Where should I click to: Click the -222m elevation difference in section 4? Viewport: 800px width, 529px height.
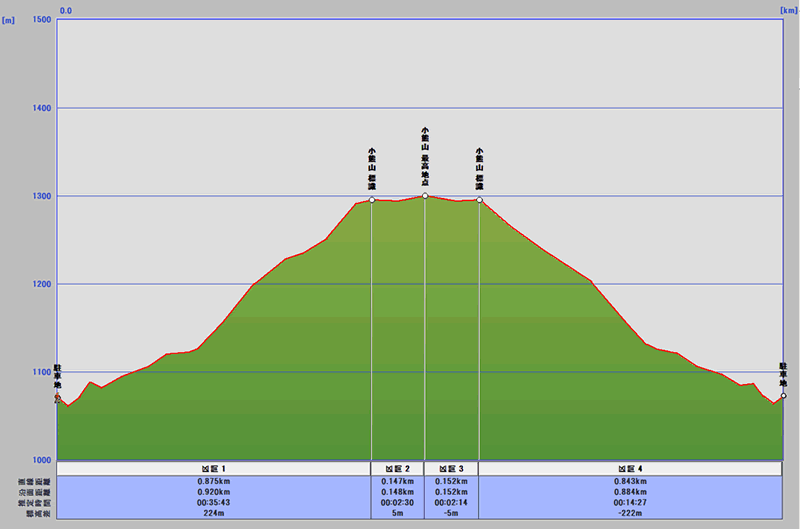[631, 513]
